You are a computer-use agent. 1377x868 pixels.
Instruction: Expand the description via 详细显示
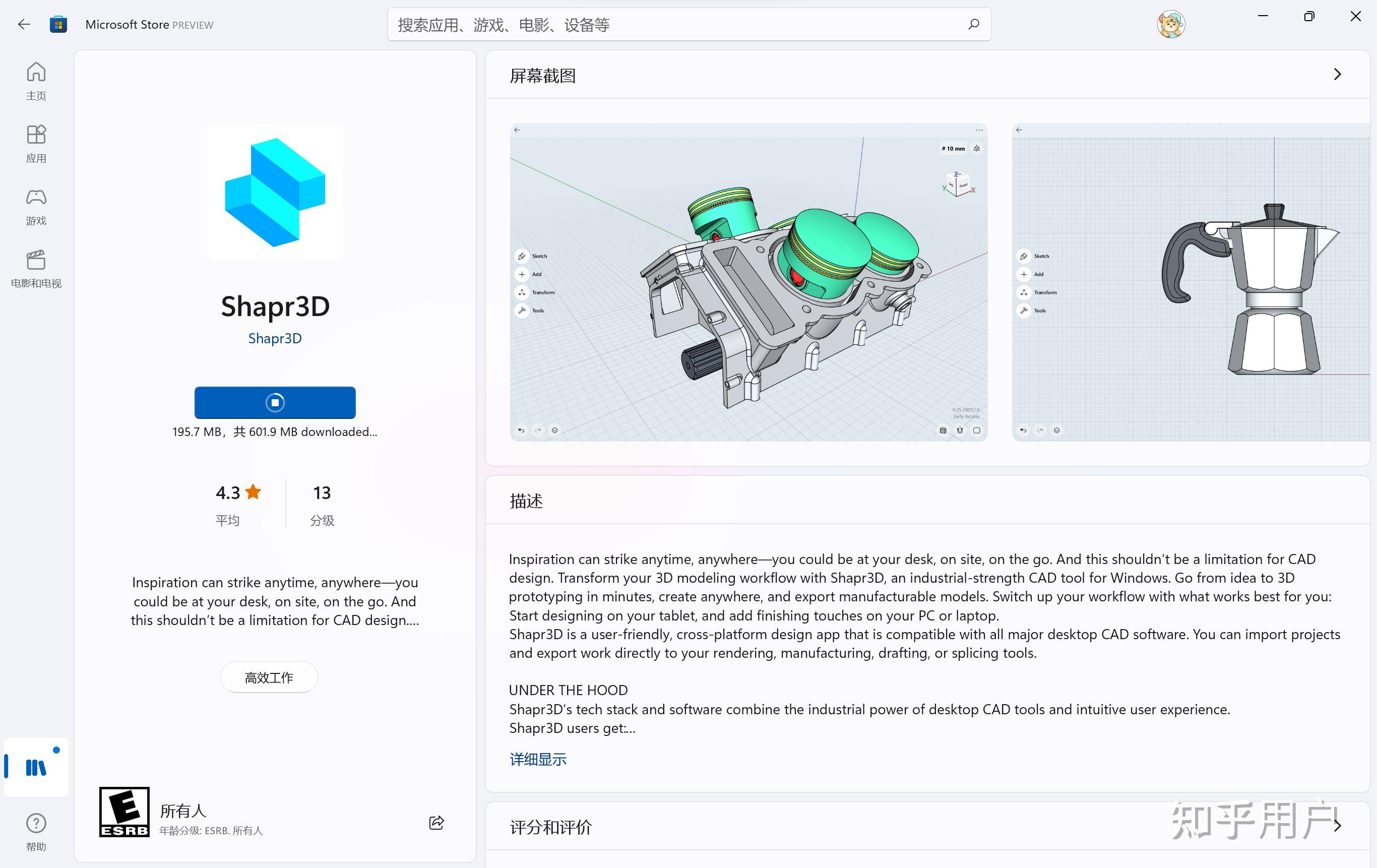[x=537, y=759]
